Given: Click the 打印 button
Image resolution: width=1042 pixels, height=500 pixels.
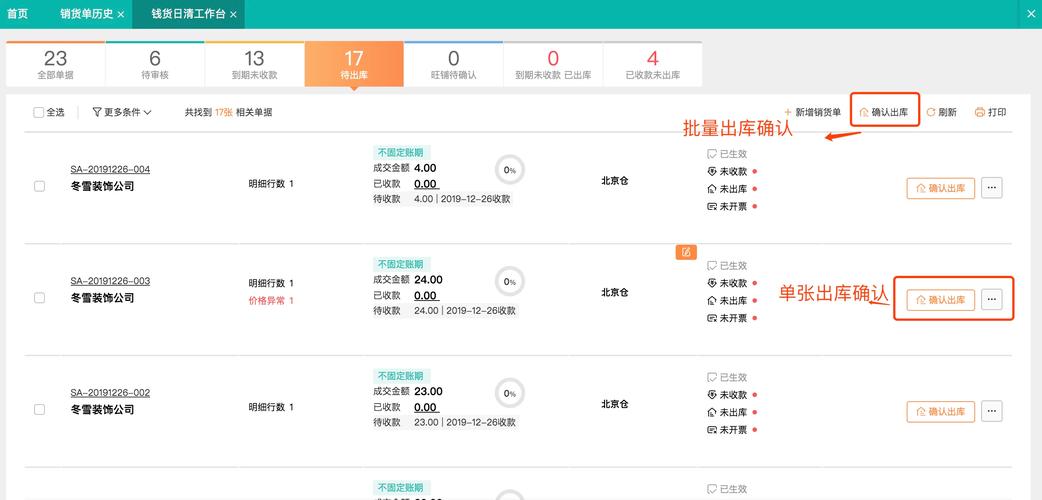Looking at the screenshot, I should click(x=990, y=112).
